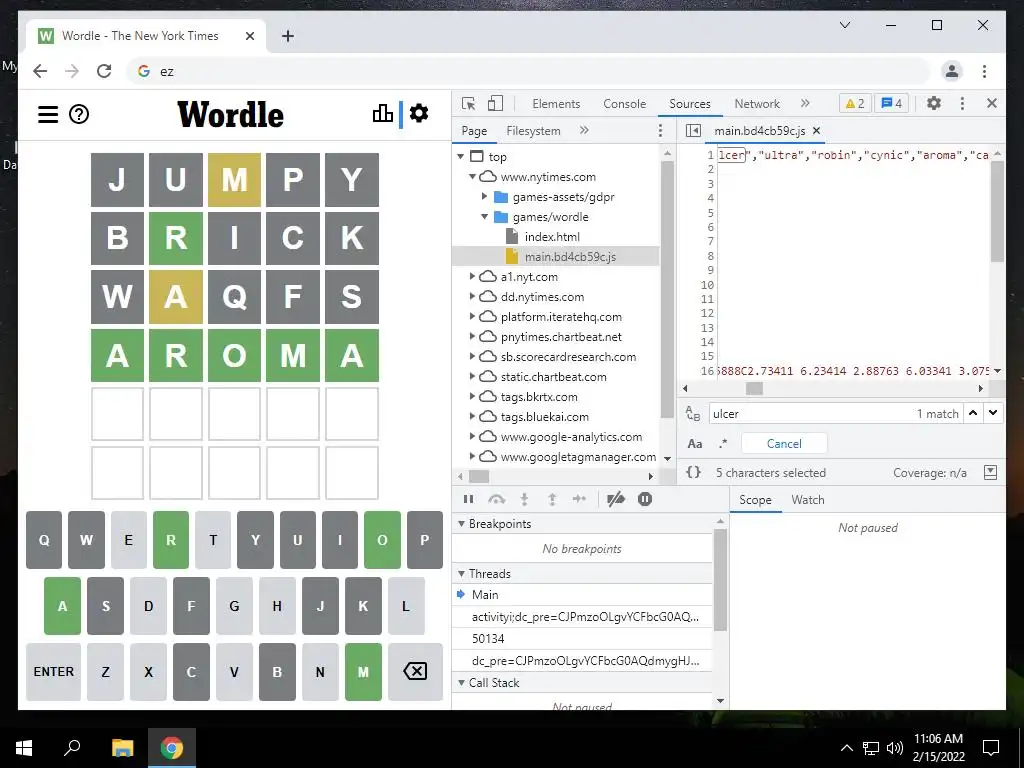Cancel the in-file search
Screen dimensions: 1024x768
pyautogui.click(x=784, y=443)
